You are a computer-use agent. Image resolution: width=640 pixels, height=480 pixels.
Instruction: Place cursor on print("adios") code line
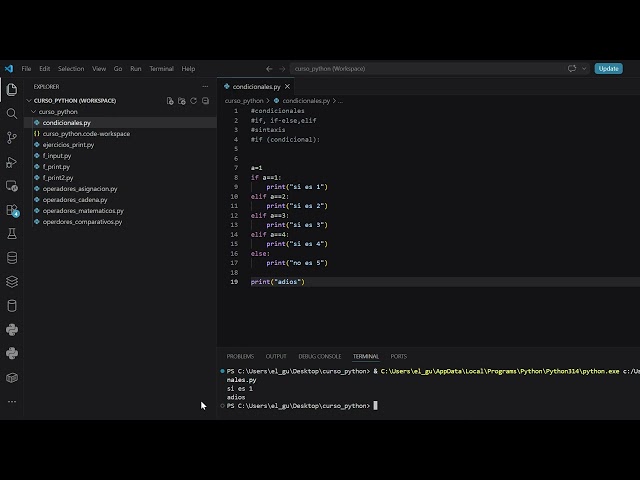point(278,282)
